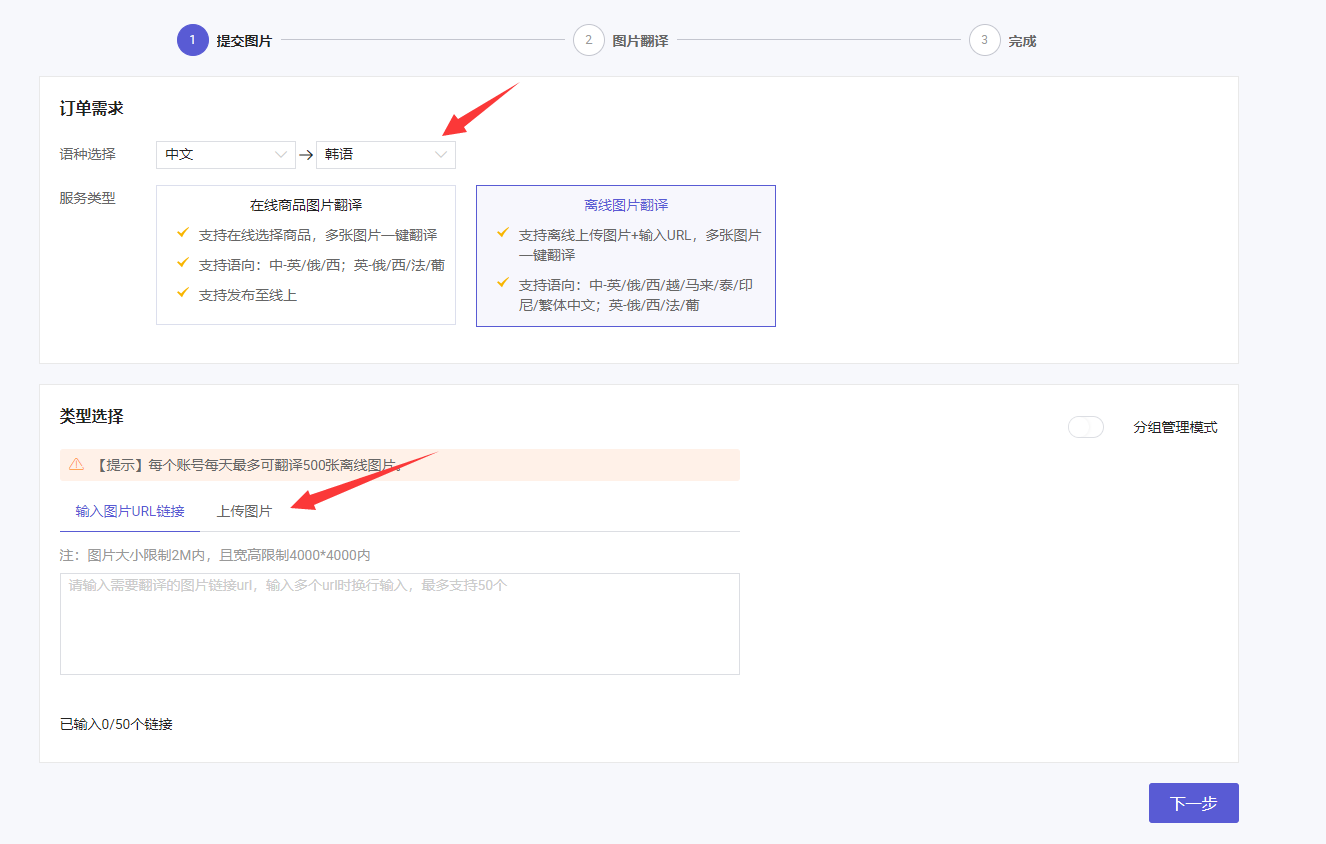Click the 图片翻译 step label
Viewport: 1326px width, 844px height.
tap(640, 41)
